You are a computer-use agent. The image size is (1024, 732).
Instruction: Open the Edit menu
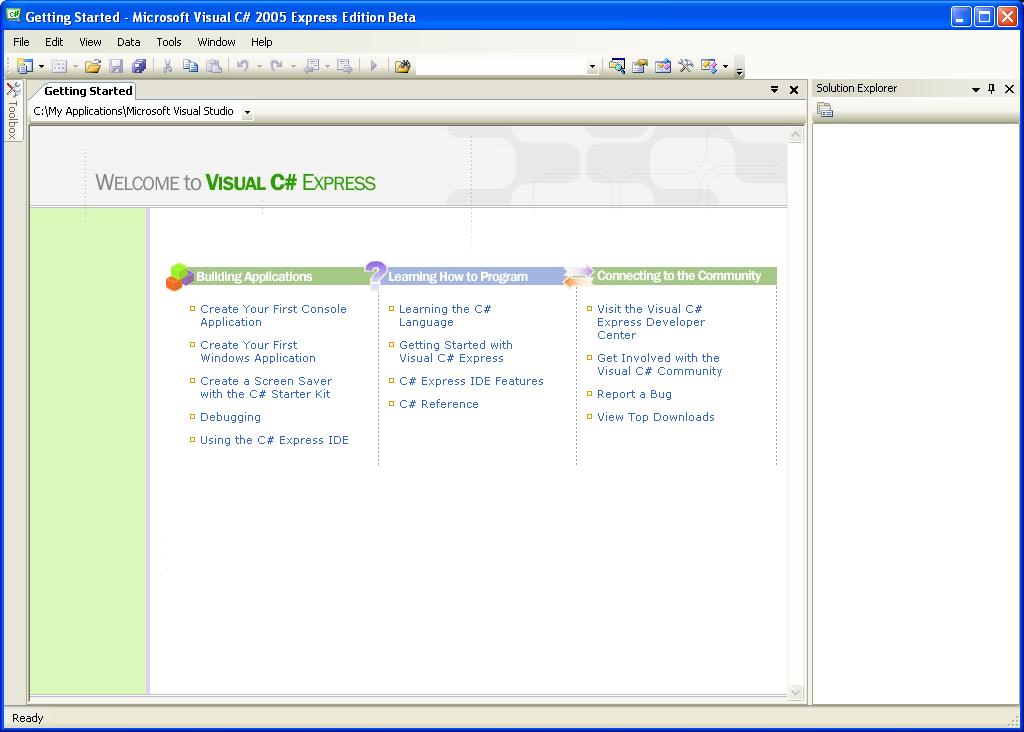coord(54,42)
